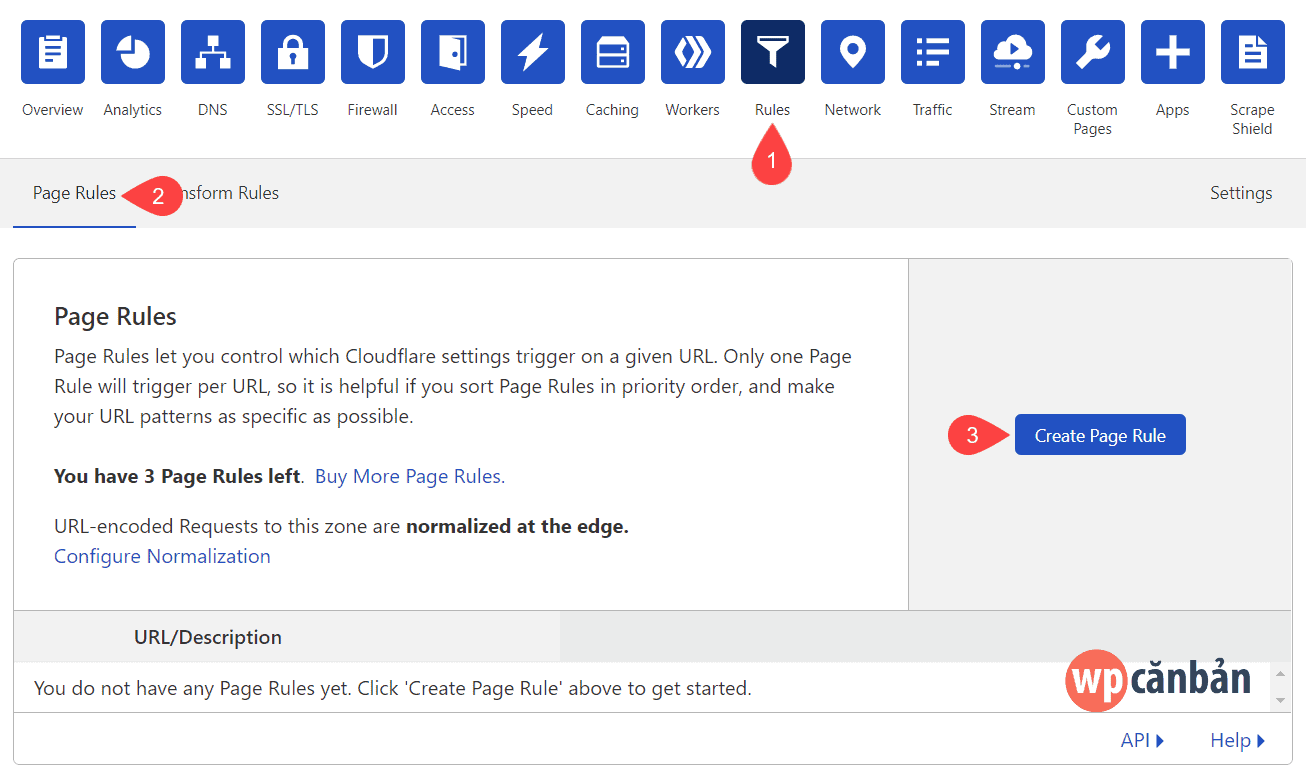The width and height of the screenshot is (1306, 777).
Task: Open the Speed lightning bolt icon
Action: 533,52
